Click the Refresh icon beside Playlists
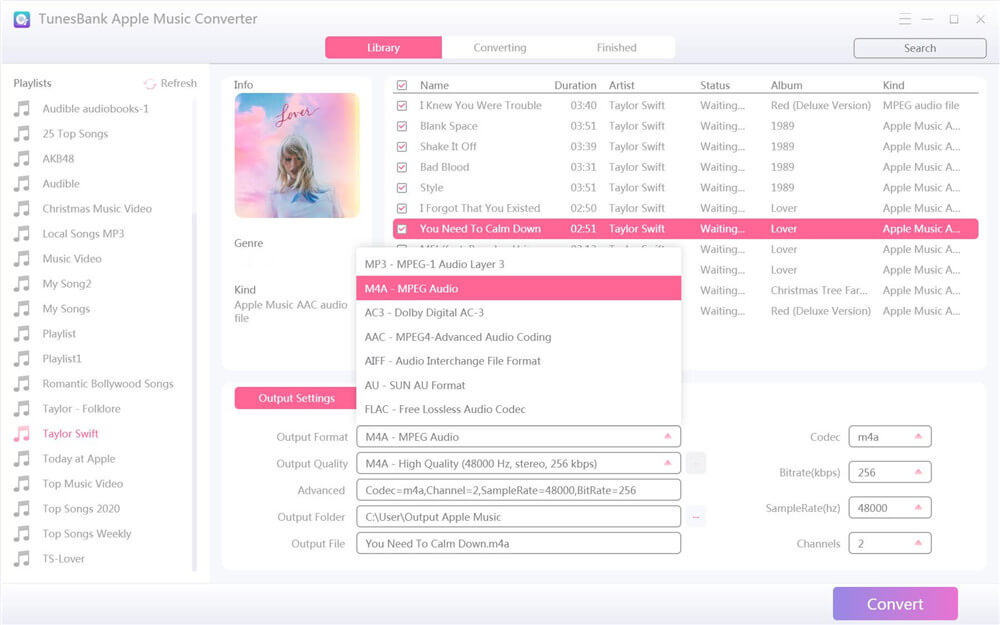The image size is (1000, 625). tap(150, 84)
